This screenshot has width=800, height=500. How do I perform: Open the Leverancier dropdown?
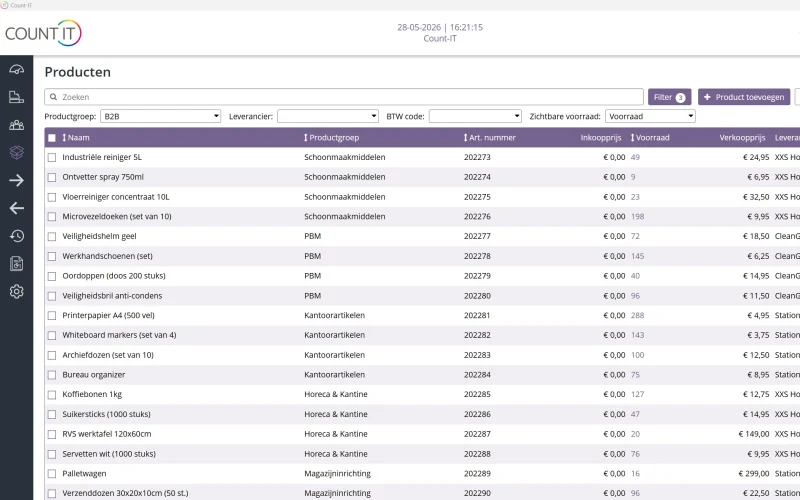[x=328, y=116]
